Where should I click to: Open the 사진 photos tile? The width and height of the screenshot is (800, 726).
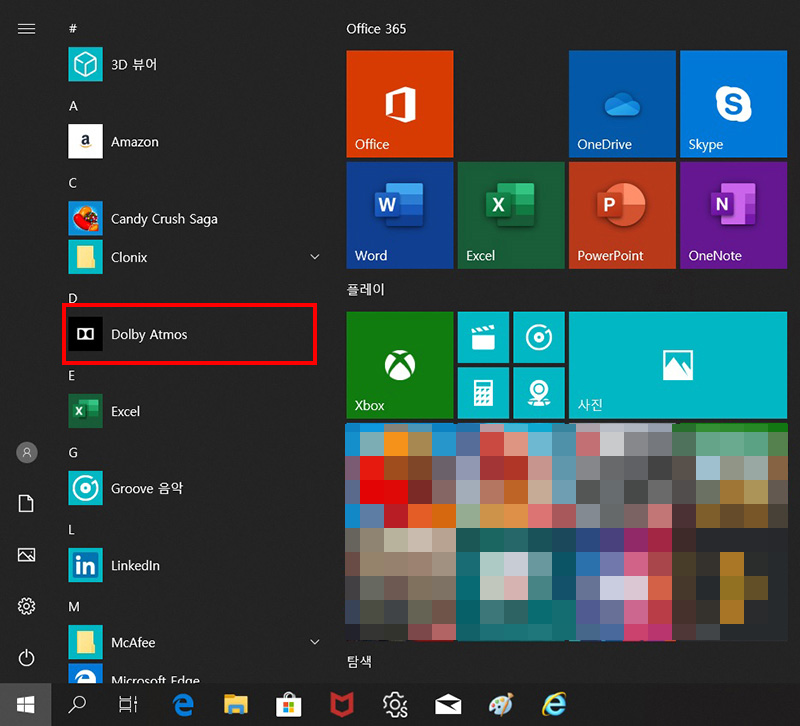click(x=678, y=365)
